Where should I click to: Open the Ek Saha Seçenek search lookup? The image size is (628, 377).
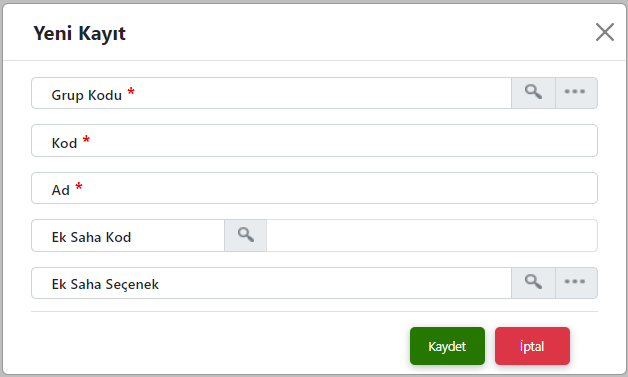tap(533, 283)
